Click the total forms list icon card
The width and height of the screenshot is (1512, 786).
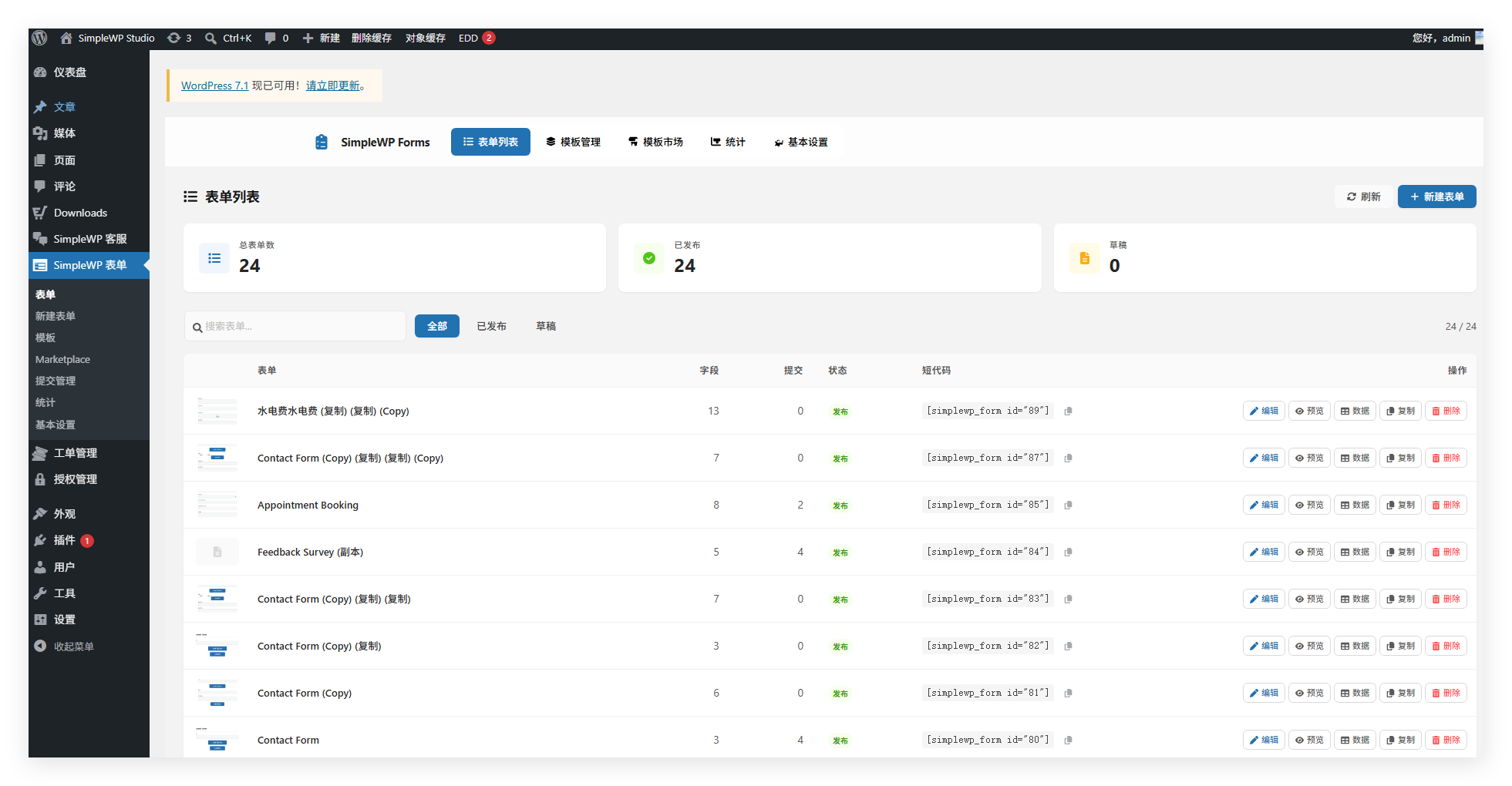[x=214, y=258]
